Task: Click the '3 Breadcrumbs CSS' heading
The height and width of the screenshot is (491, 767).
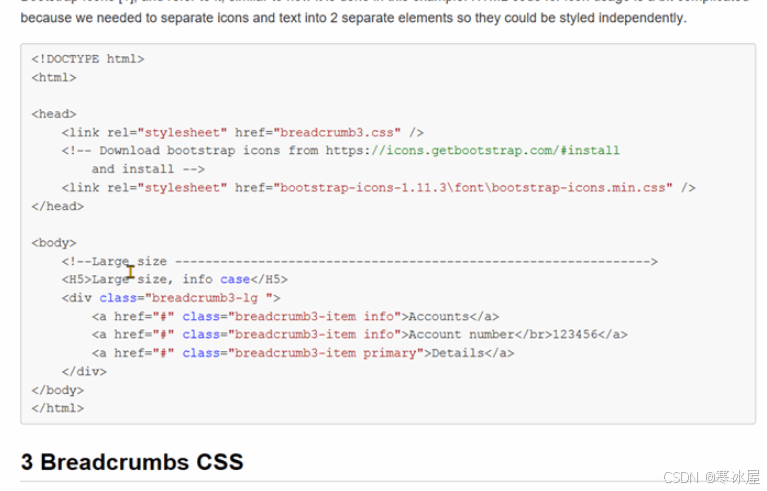Action: coord(132,462)
